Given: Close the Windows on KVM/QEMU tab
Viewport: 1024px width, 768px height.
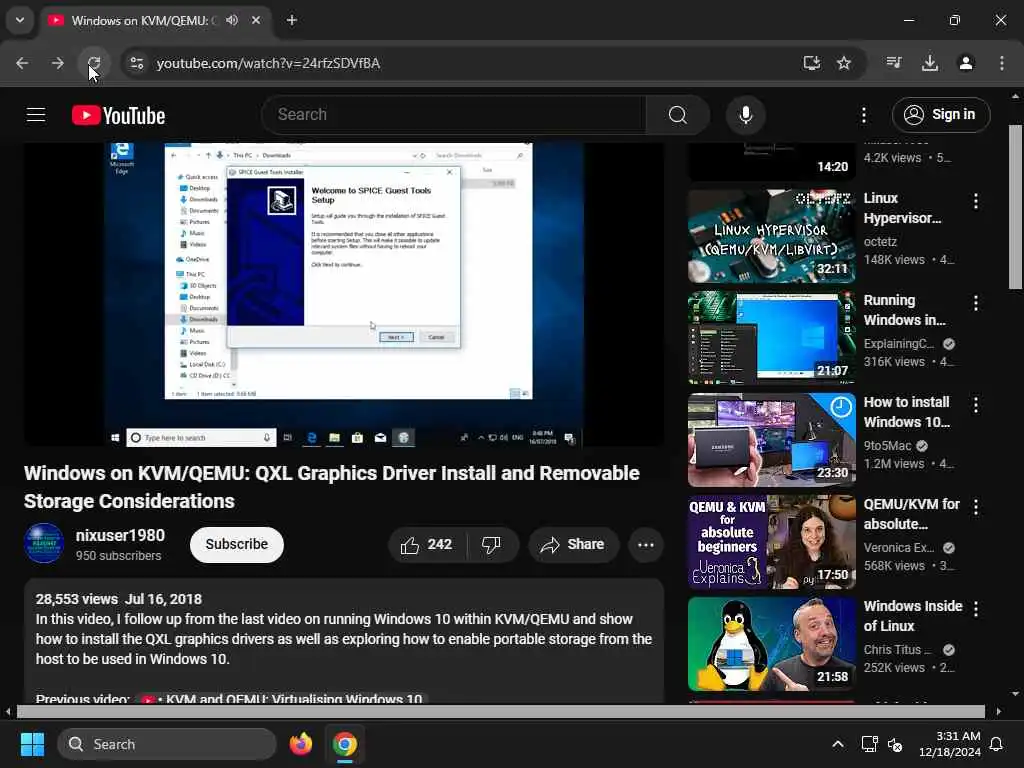Looking at the screenshot, I should 256,20.
